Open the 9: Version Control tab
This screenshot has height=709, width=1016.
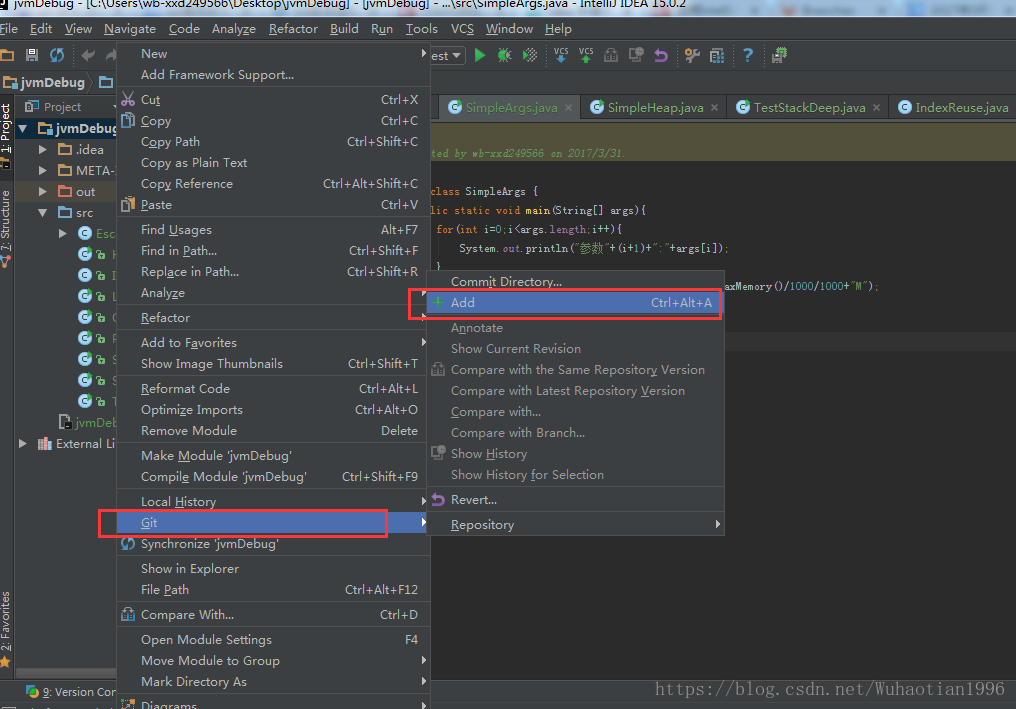coord(70,692)
